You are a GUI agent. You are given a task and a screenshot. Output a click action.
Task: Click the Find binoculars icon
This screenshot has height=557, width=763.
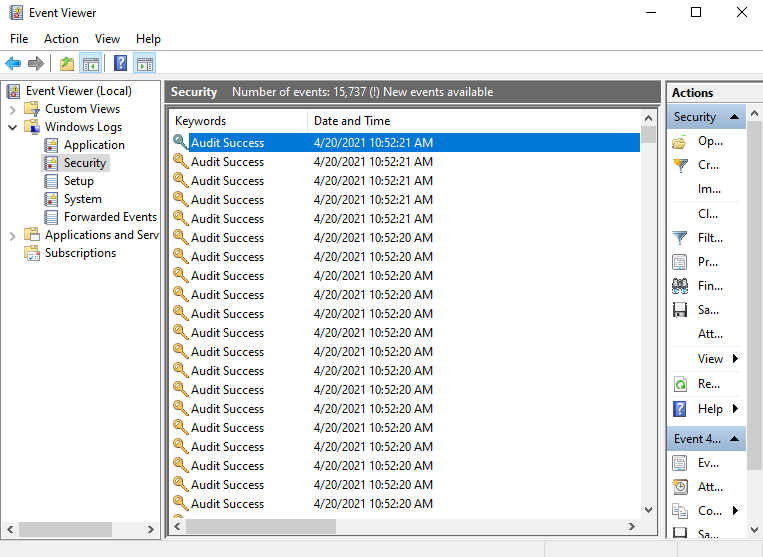pos(680,286)
